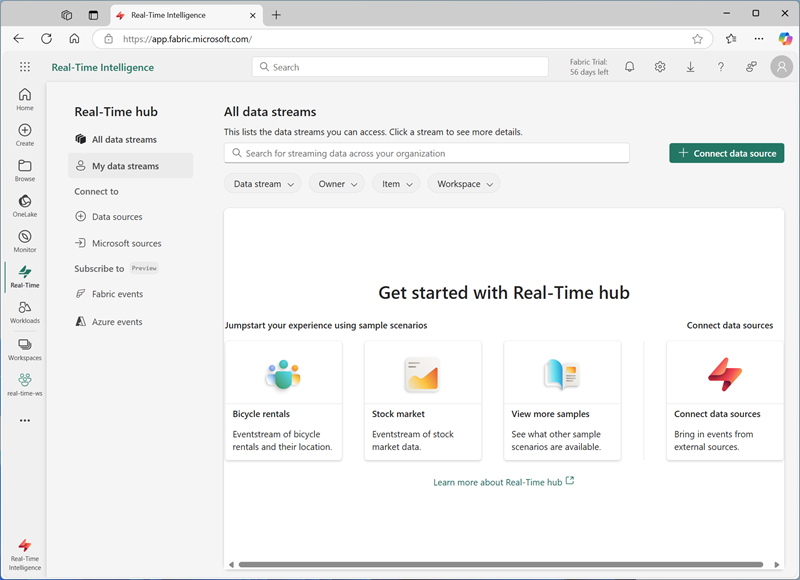
Task: Click the horizontal scrollbar thumb
Action: [x=501, y=564]
